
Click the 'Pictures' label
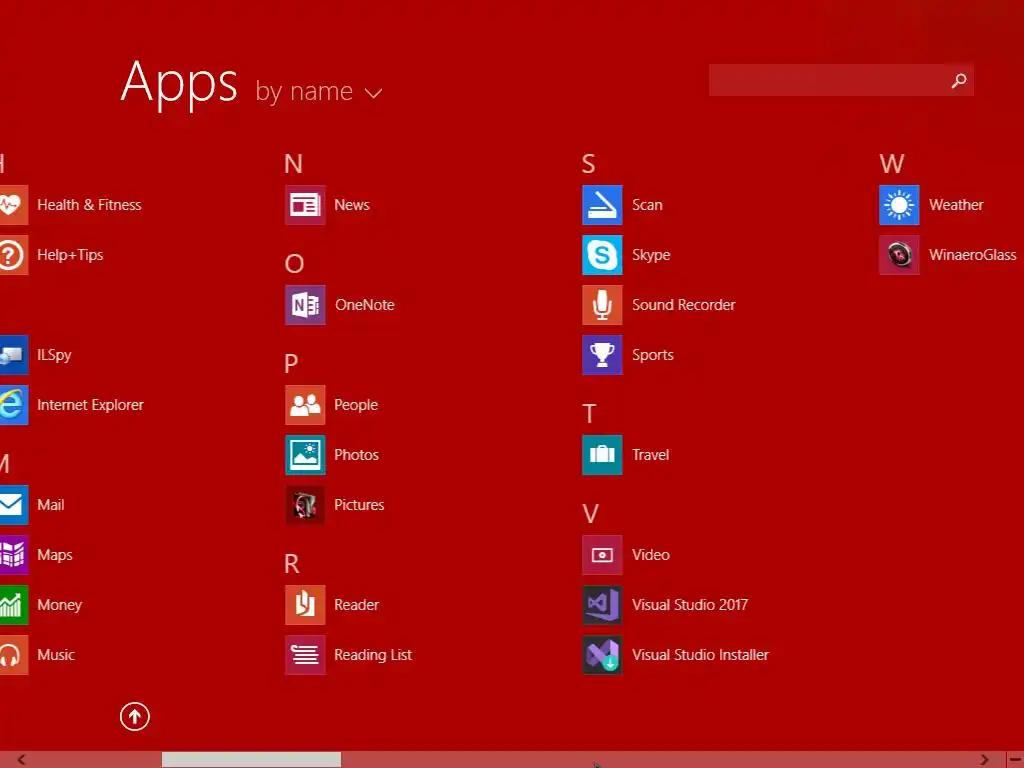pyautogui.click(x=359, y=505)
